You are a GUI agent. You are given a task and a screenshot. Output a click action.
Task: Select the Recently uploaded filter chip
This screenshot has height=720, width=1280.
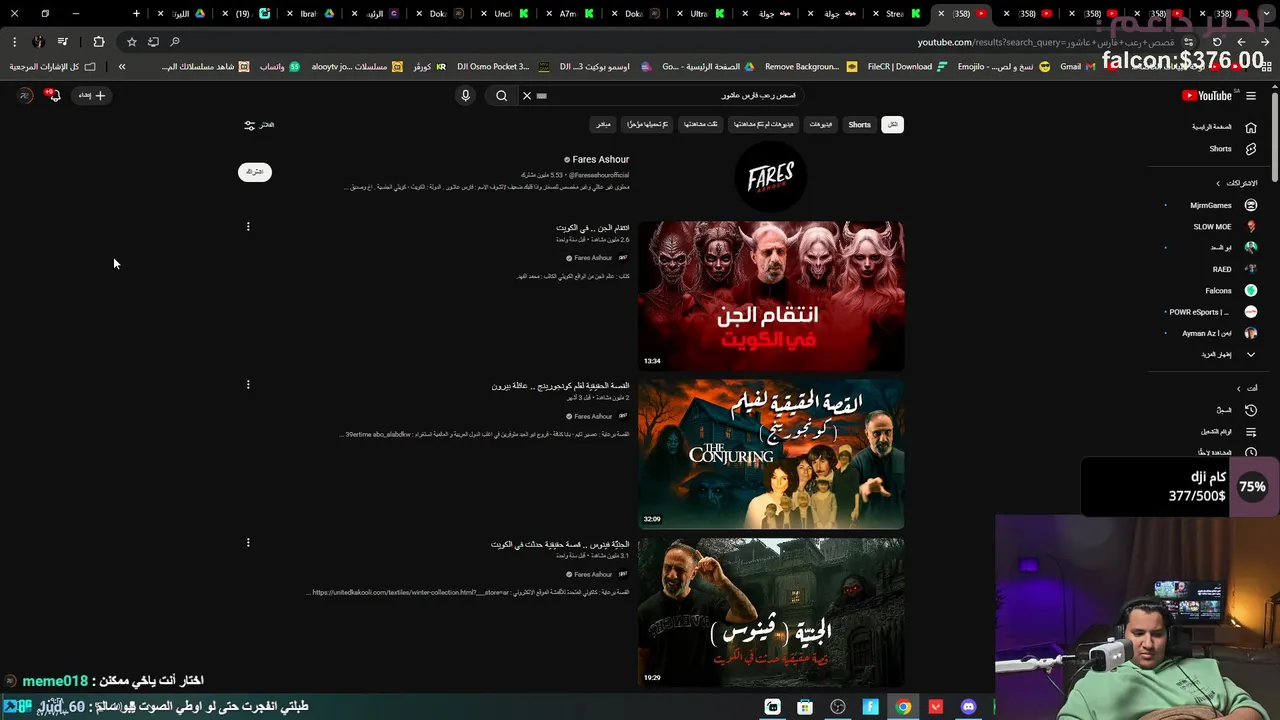click(647, 125)
